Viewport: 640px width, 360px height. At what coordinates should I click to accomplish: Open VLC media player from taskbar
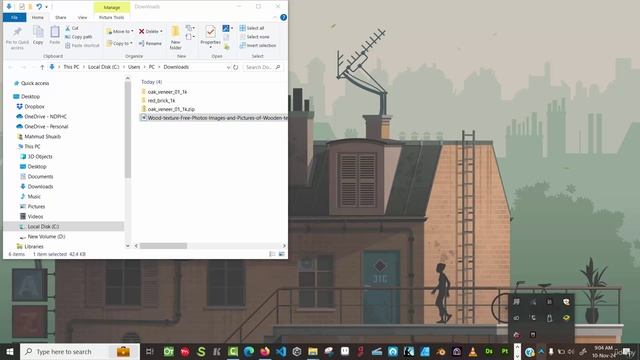473,351
